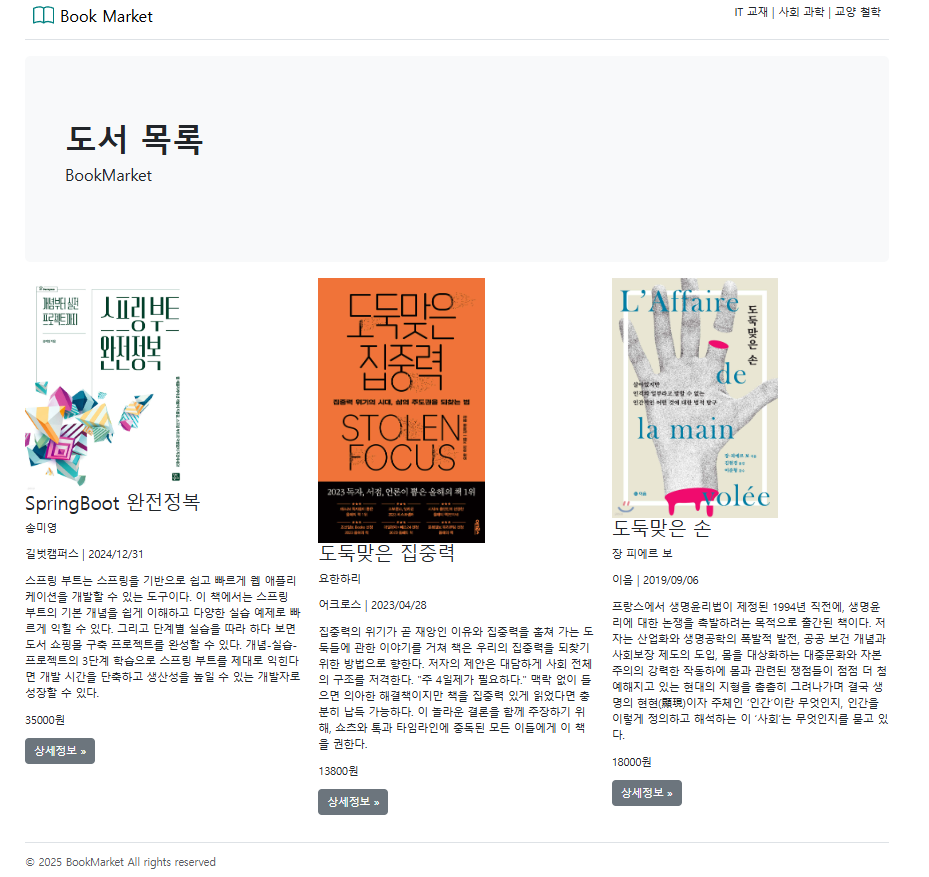Select the 교양 철학 category
This screenshot has height=877, width=929.
(x=857, y=12)
